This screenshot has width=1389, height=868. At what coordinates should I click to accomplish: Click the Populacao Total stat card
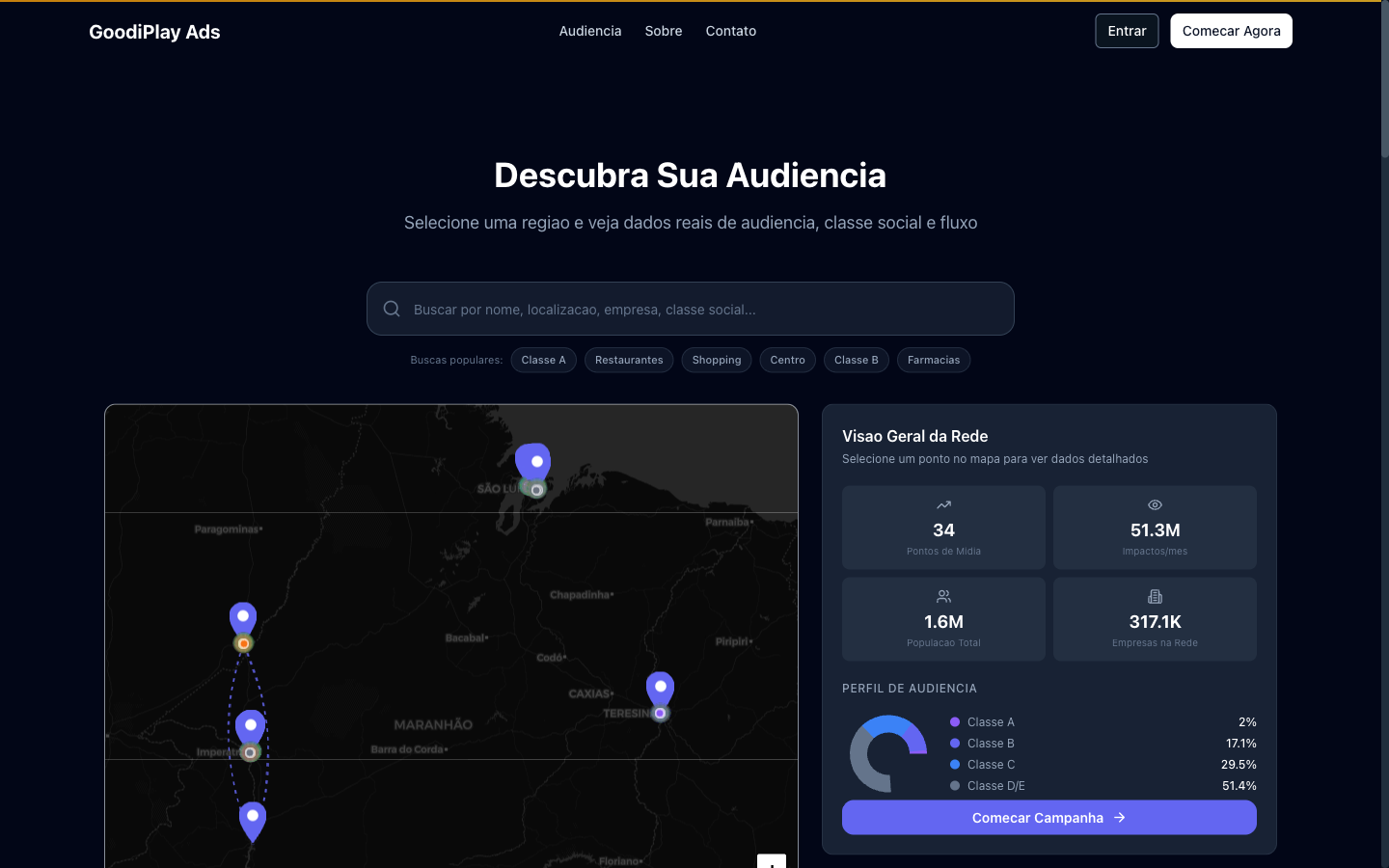click(943, 619)
